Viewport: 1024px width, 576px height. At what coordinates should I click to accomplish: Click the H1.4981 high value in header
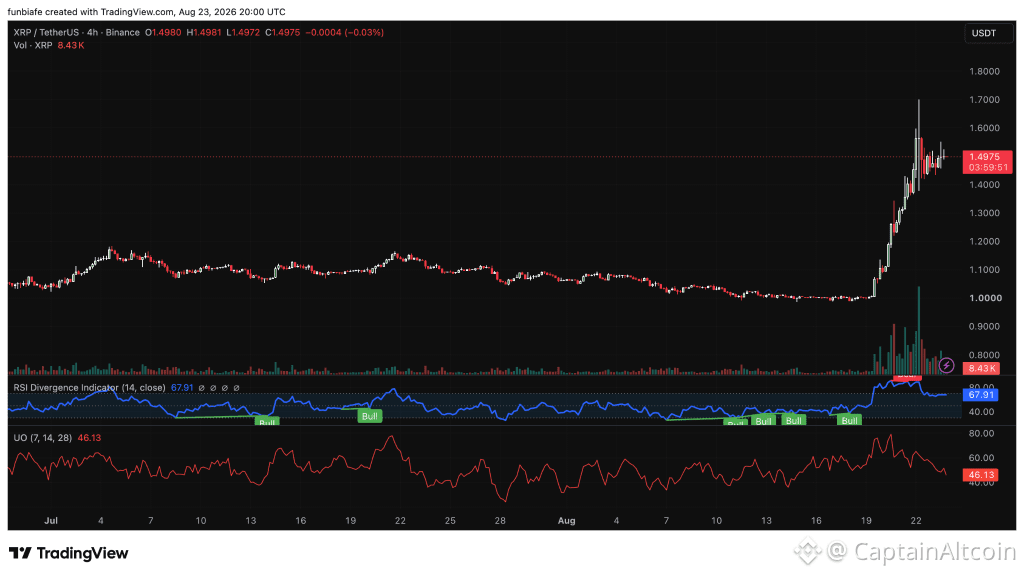click(204, 32)
